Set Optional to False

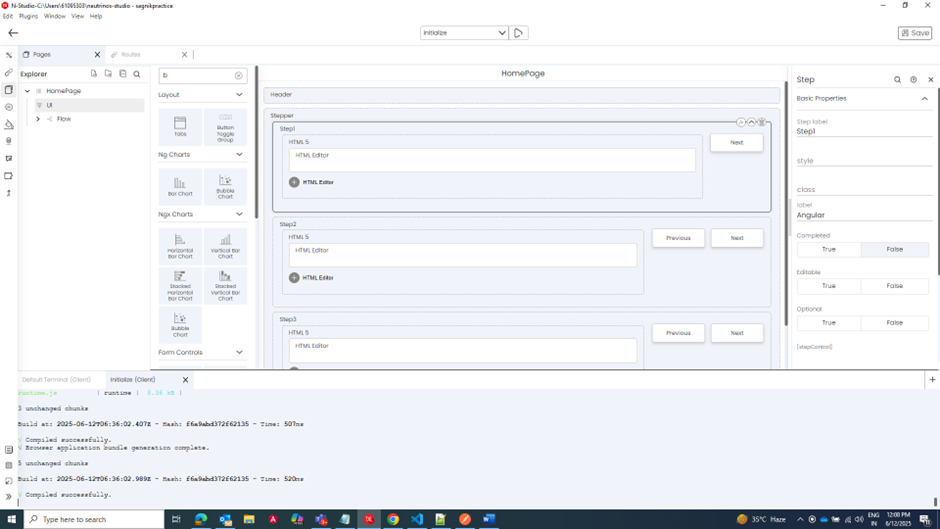tap(894, 323)
